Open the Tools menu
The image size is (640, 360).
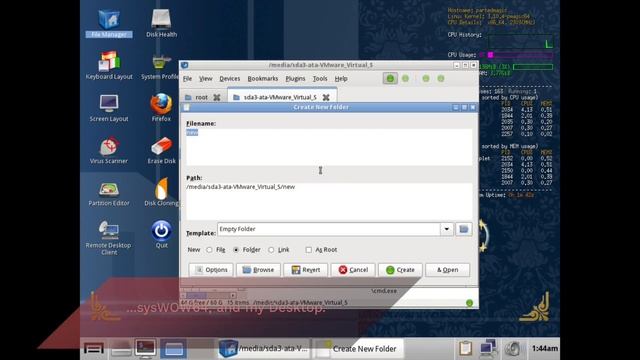click(320, 78)
